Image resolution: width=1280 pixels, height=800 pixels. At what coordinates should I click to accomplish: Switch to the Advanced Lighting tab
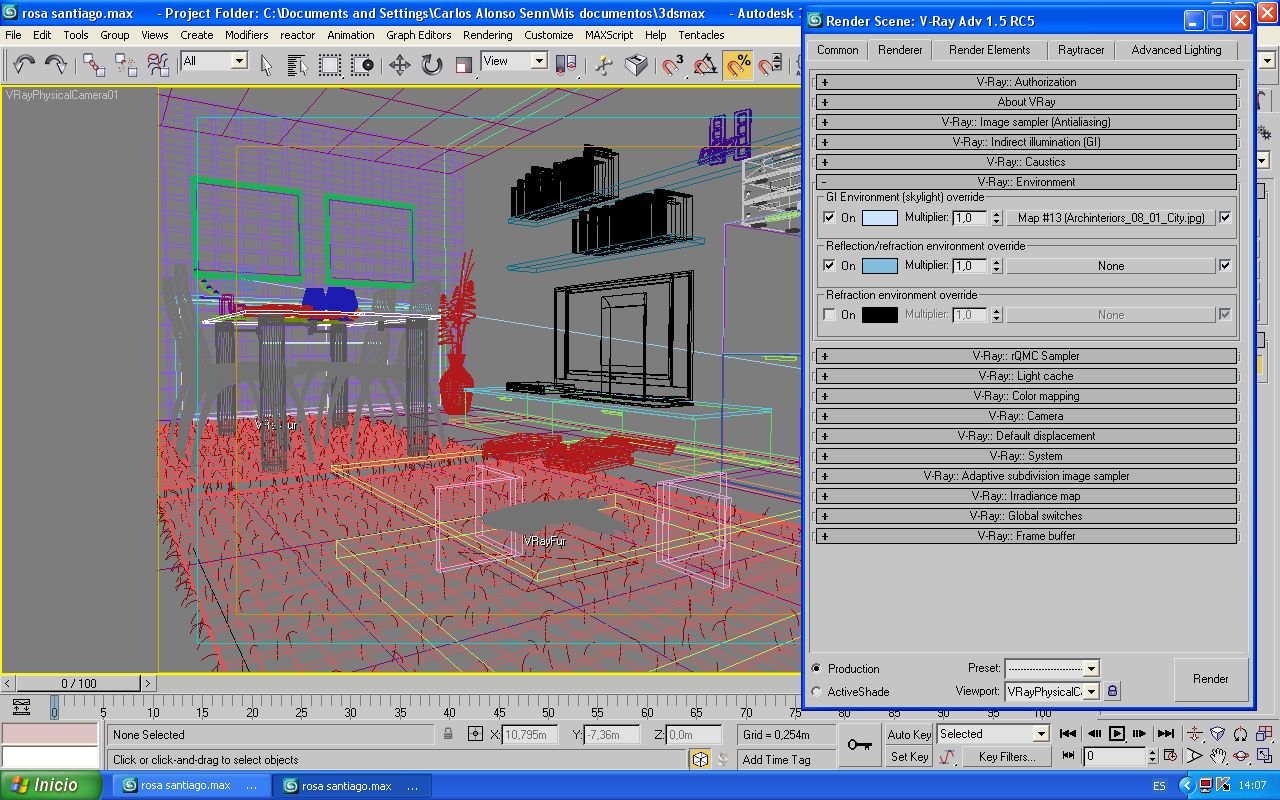coord(1176,50)
